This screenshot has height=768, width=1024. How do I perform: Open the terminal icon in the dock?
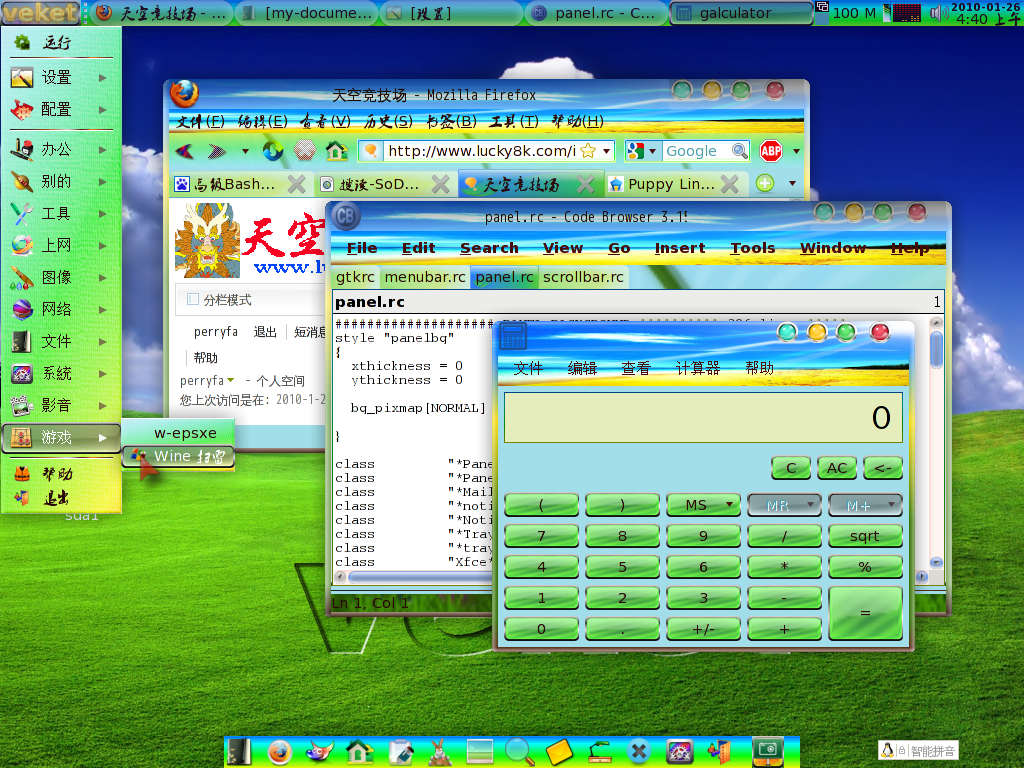(479, 752)
